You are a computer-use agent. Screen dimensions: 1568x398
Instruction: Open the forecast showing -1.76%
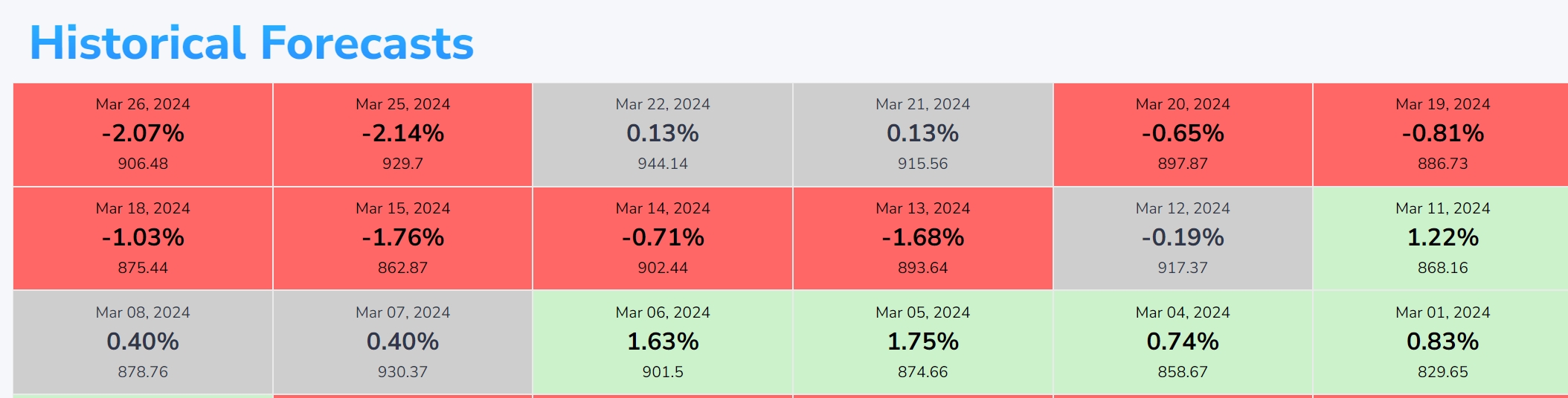click(402, 238)
